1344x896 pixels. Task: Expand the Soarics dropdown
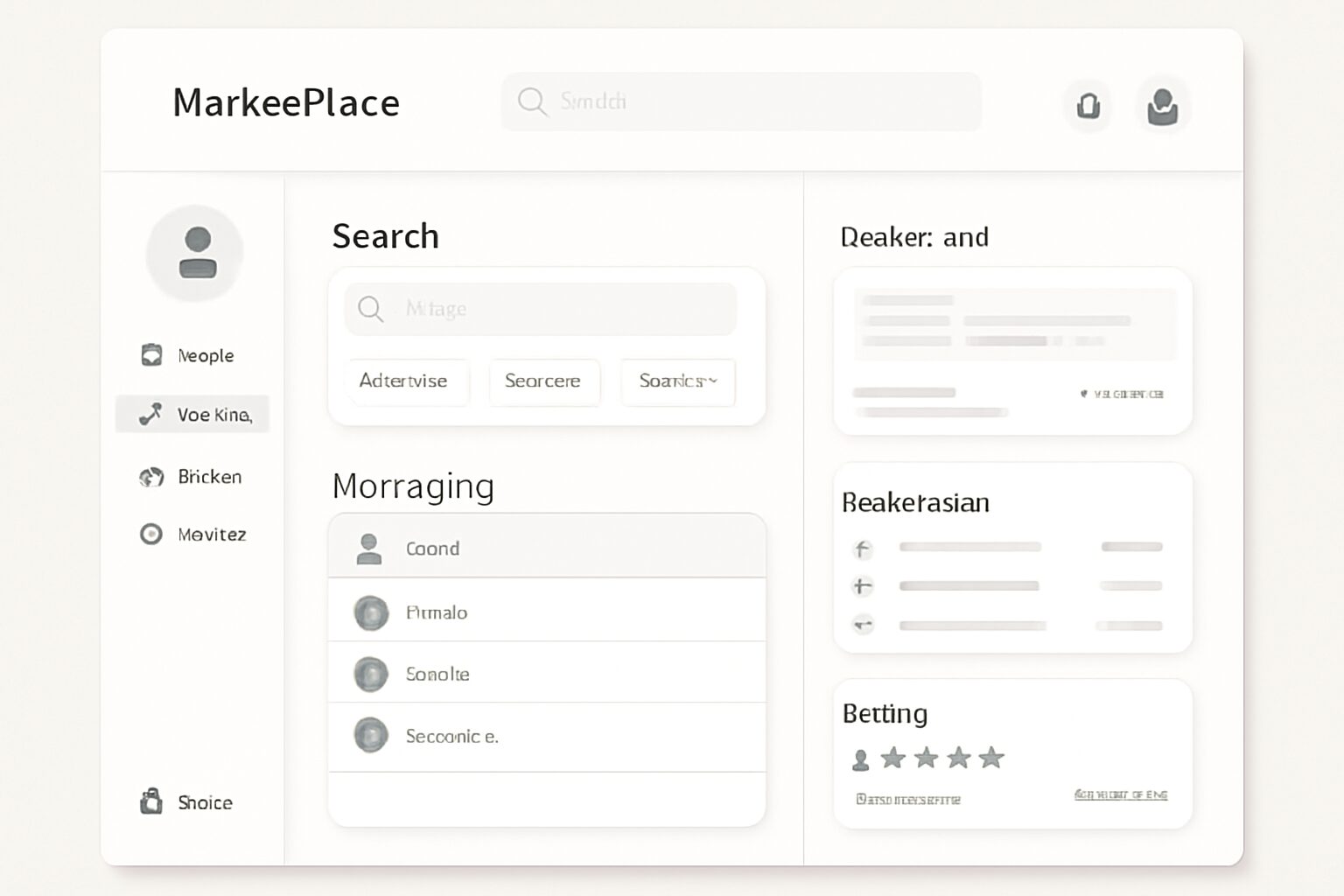(677, 381)
